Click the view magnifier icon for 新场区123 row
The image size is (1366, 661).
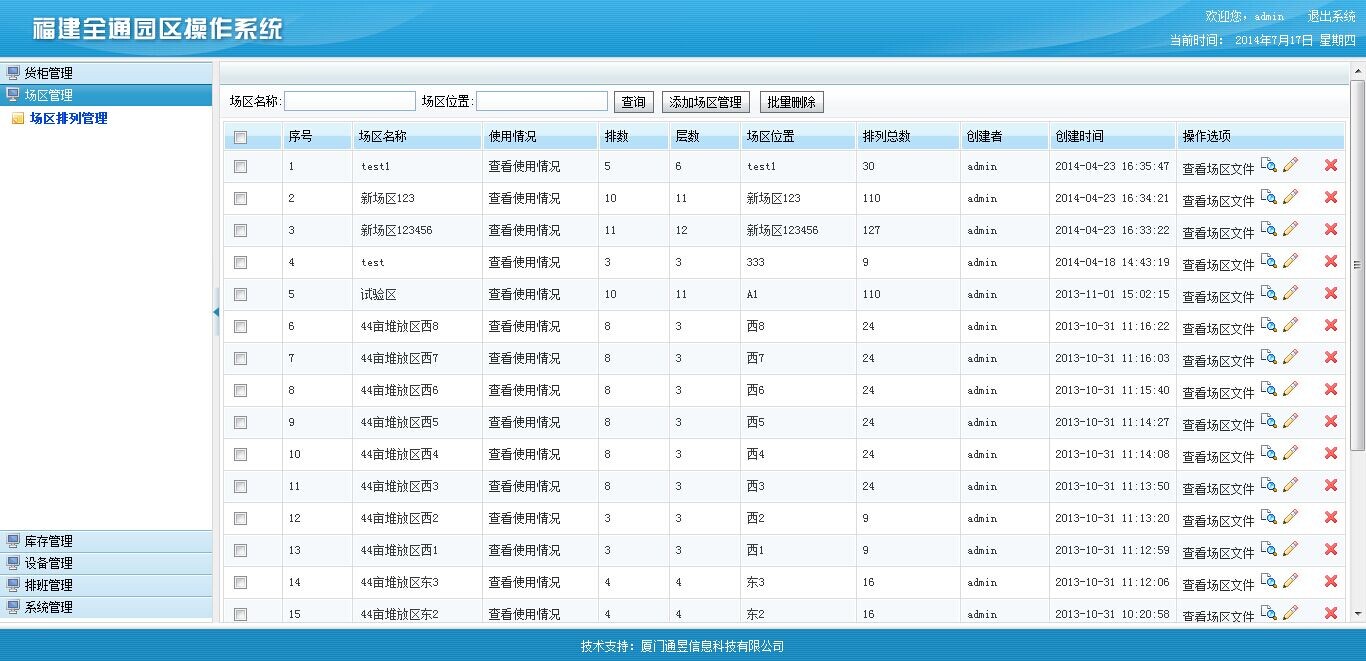point(1268,198)
